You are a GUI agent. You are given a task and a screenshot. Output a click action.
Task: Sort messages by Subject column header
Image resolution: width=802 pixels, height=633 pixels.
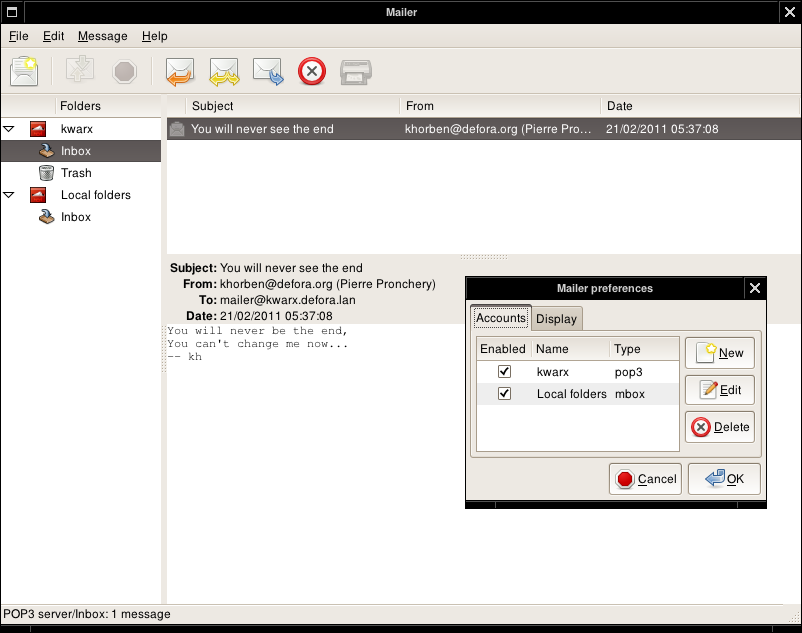(x=293, y=106)
